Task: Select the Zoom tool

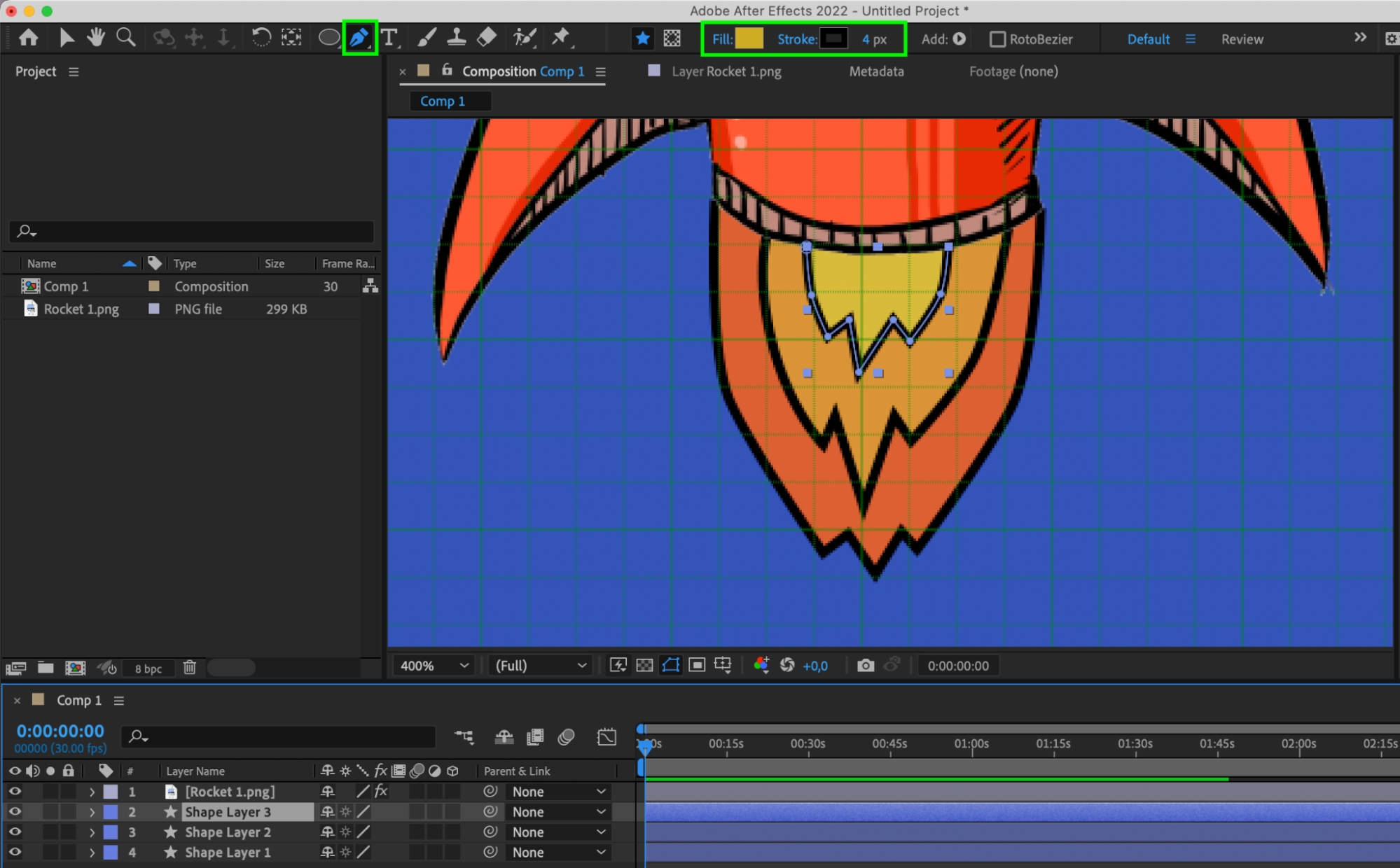Action: click(126, 38)
